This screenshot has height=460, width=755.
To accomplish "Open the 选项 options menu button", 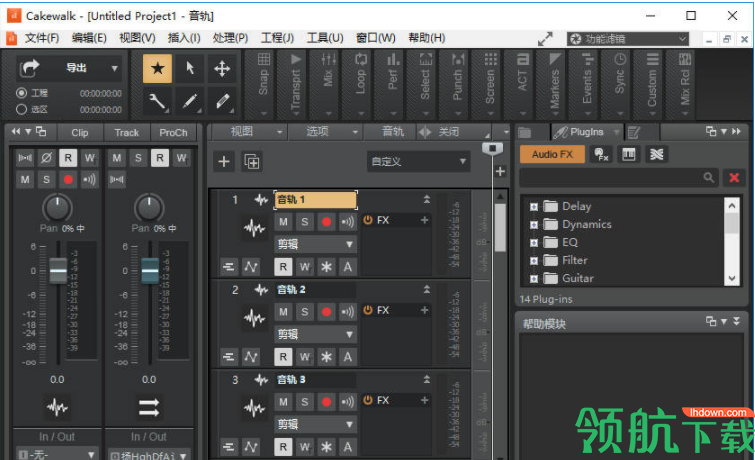I will click(x=325, y=131).
